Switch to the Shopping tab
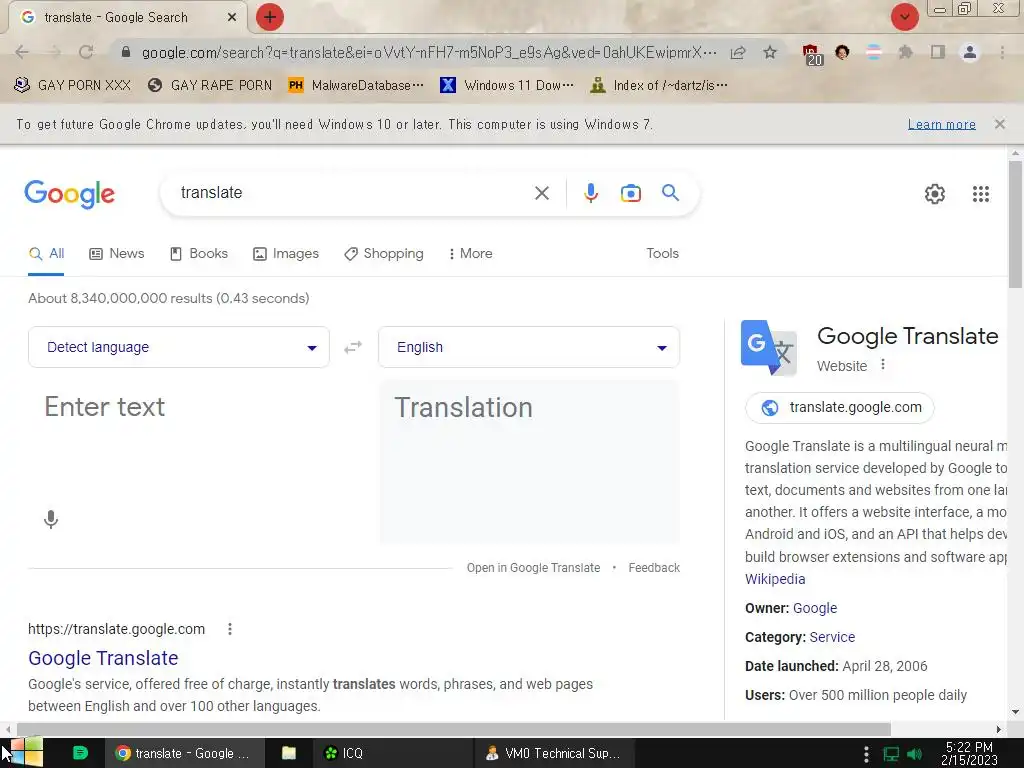1024x768 pixels. (x=384, y=253)
